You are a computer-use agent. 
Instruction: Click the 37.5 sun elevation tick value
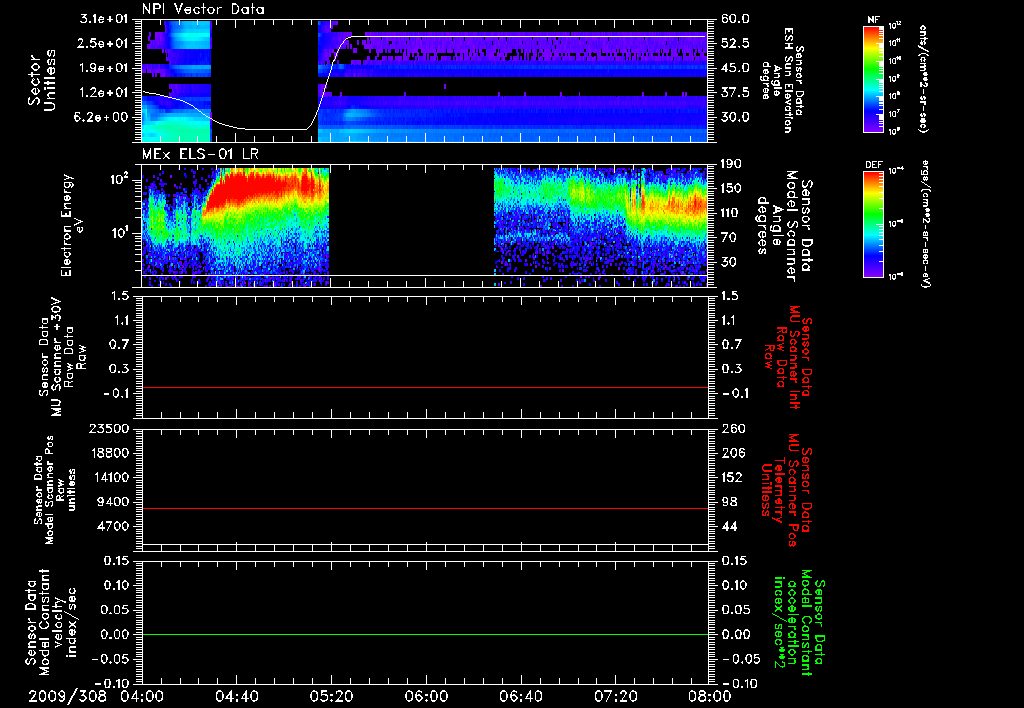coord(735,93)
